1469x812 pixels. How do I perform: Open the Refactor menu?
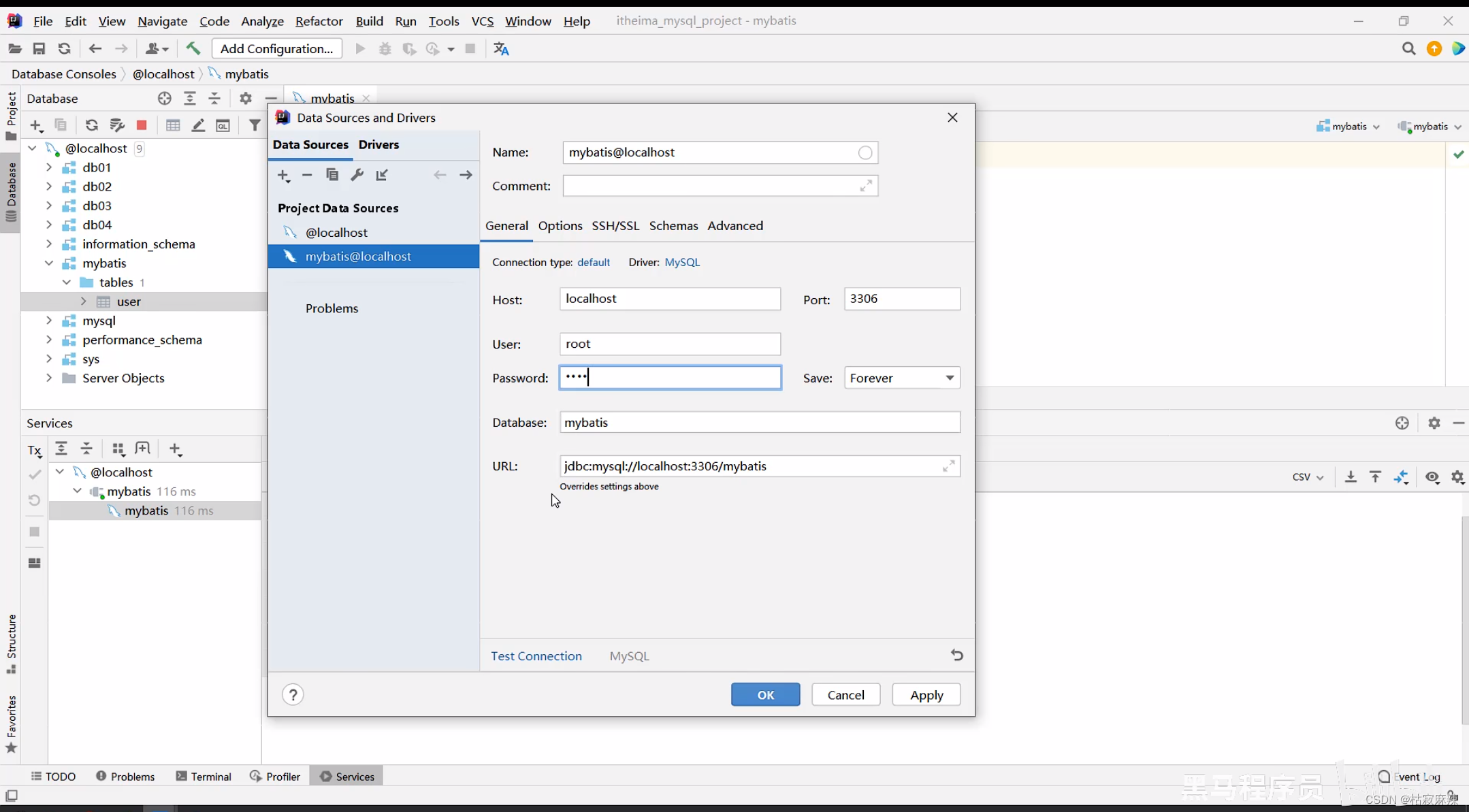pos(319,21)
